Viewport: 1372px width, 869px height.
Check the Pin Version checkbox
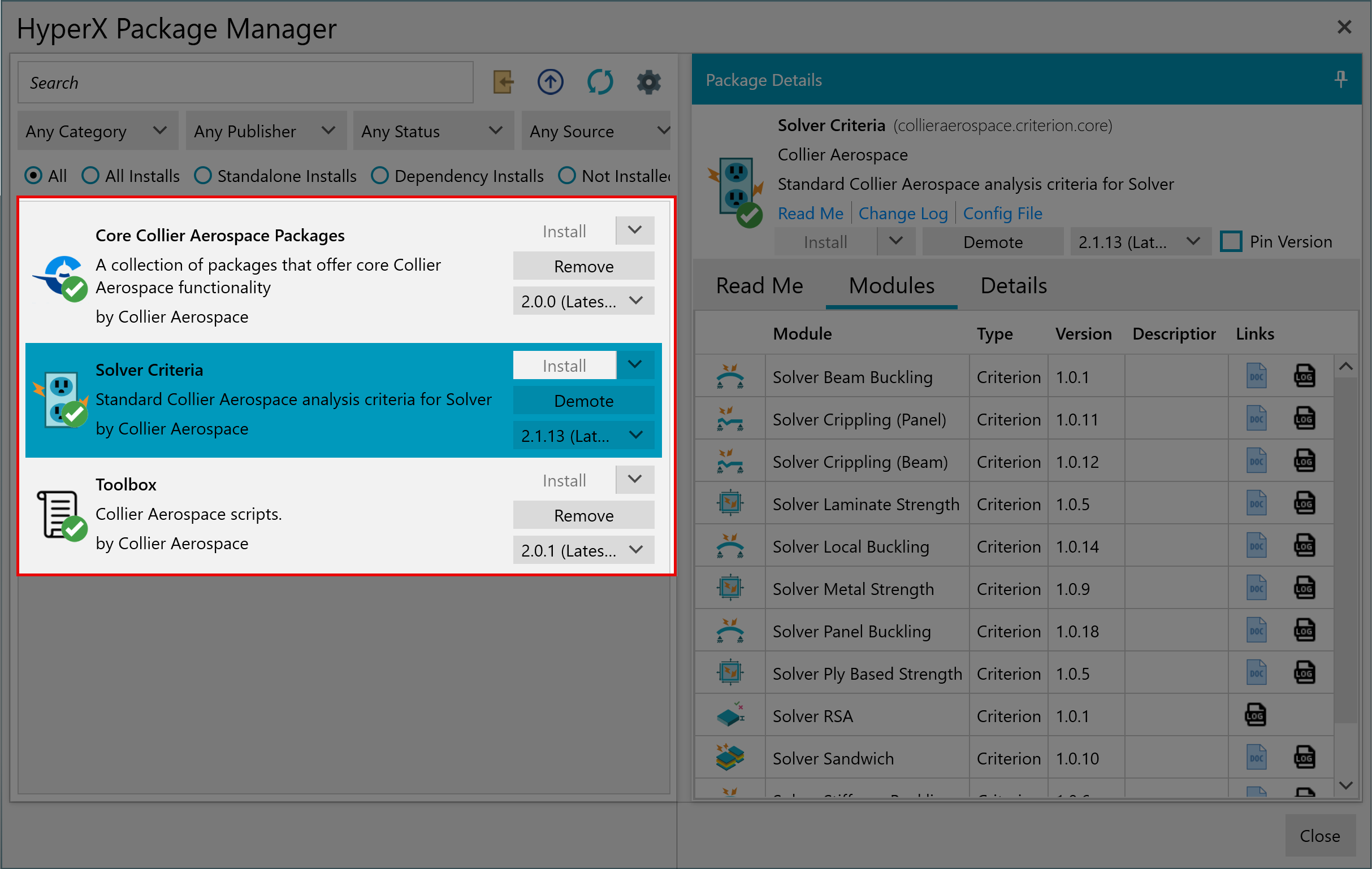point(1231,241)
